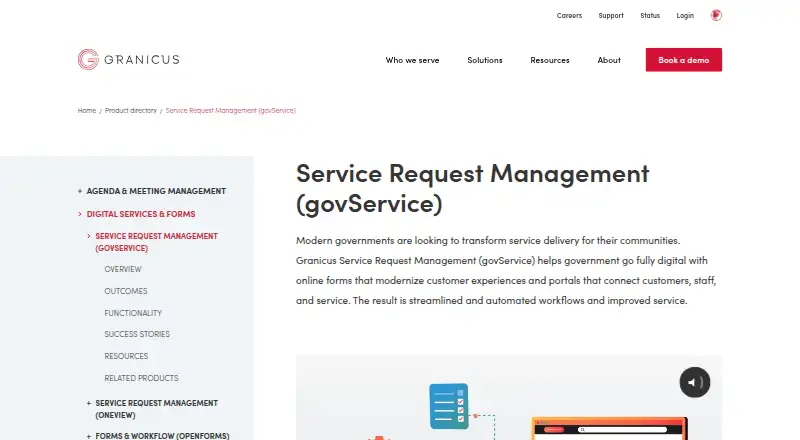Check the Status link
Screen dimensions: 800x440
click(x=650, y=16)
